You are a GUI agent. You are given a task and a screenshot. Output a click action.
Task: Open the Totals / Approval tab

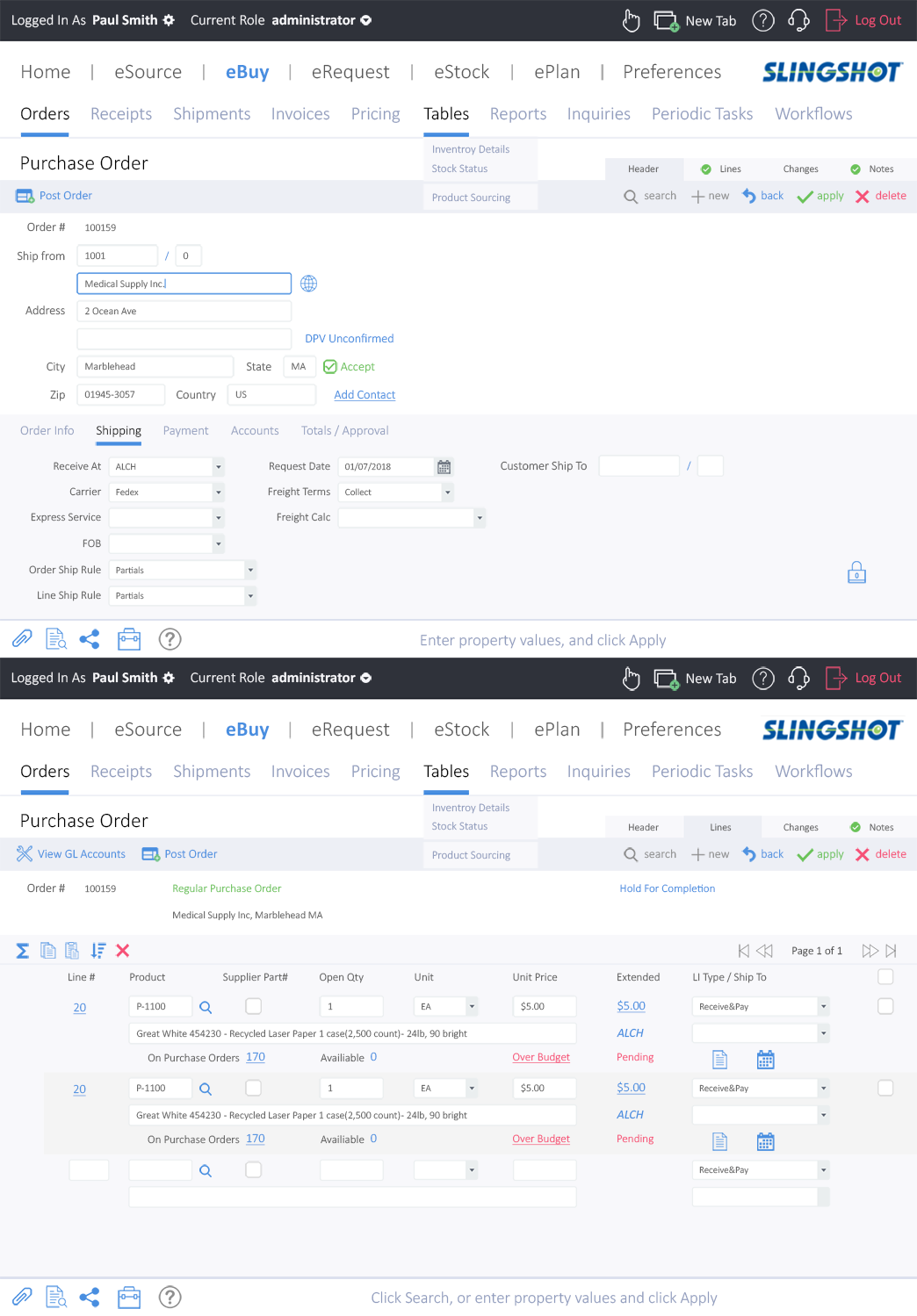(344, 431)
